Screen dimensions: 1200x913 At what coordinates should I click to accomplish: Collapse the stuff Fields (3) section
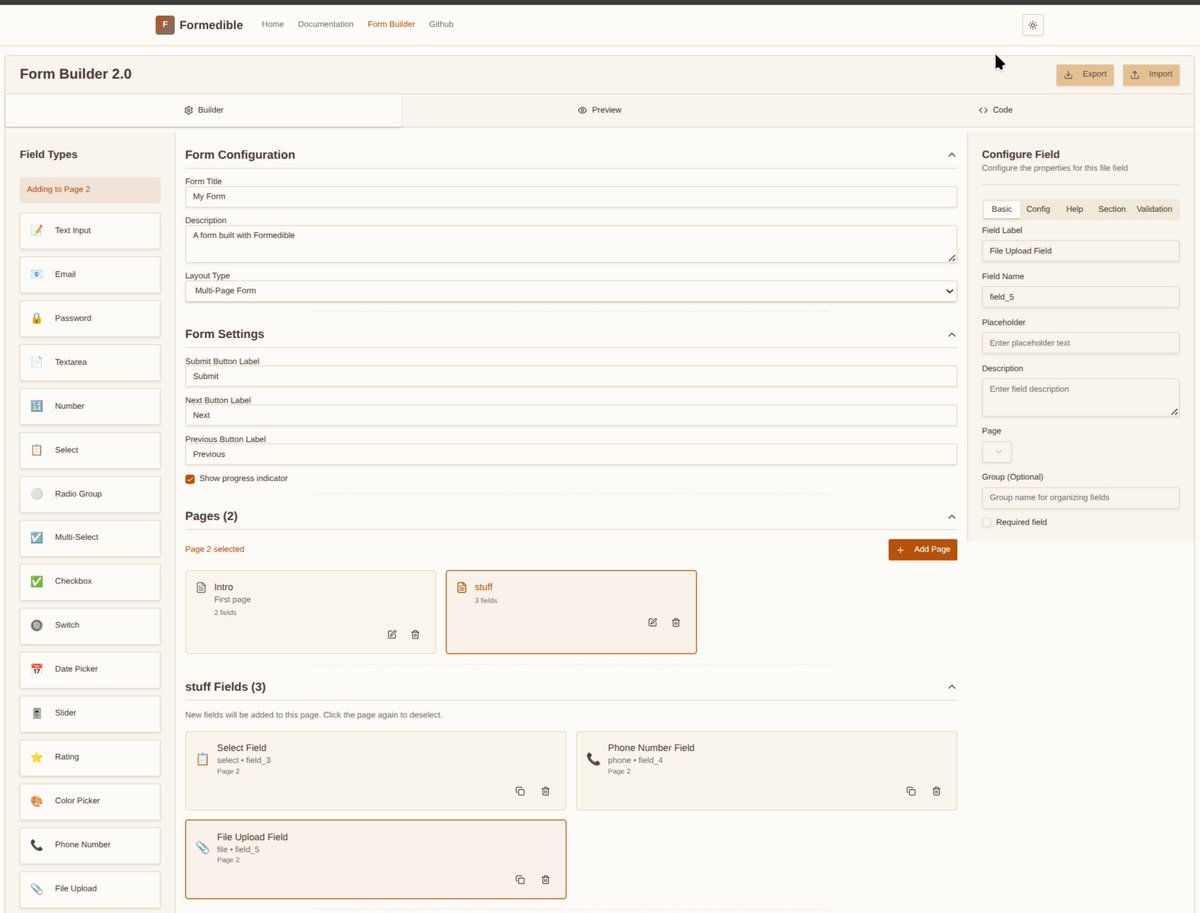click(x=951, y=687)
